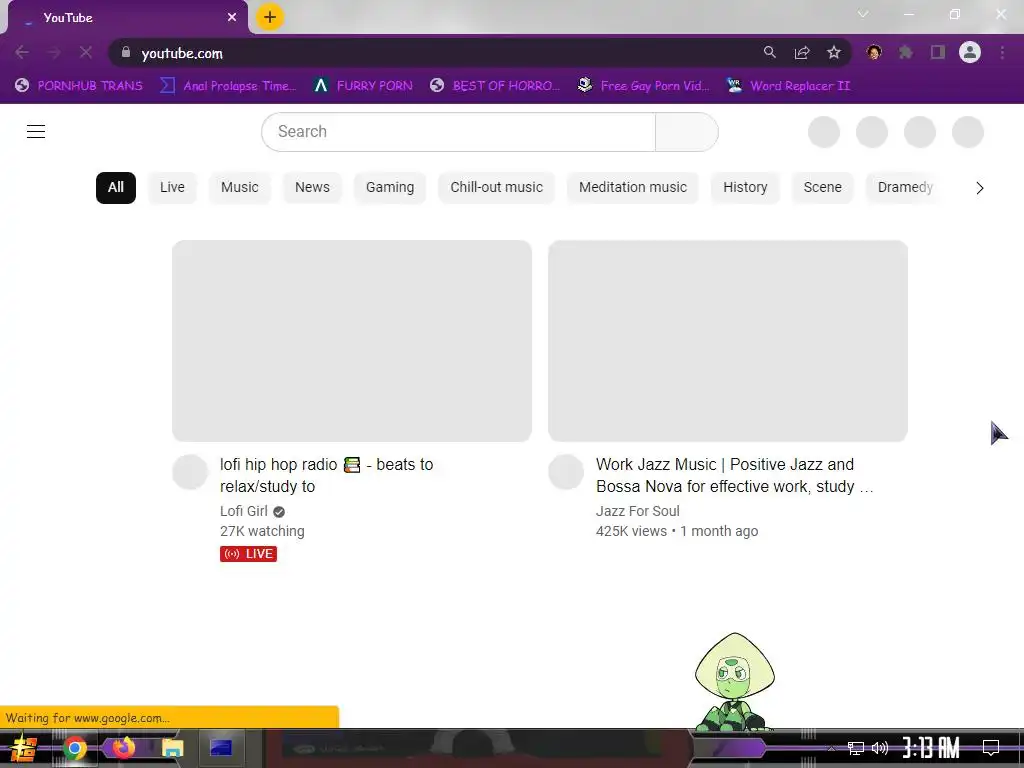Open lofi hip hop radio video title

pos(327,475)
